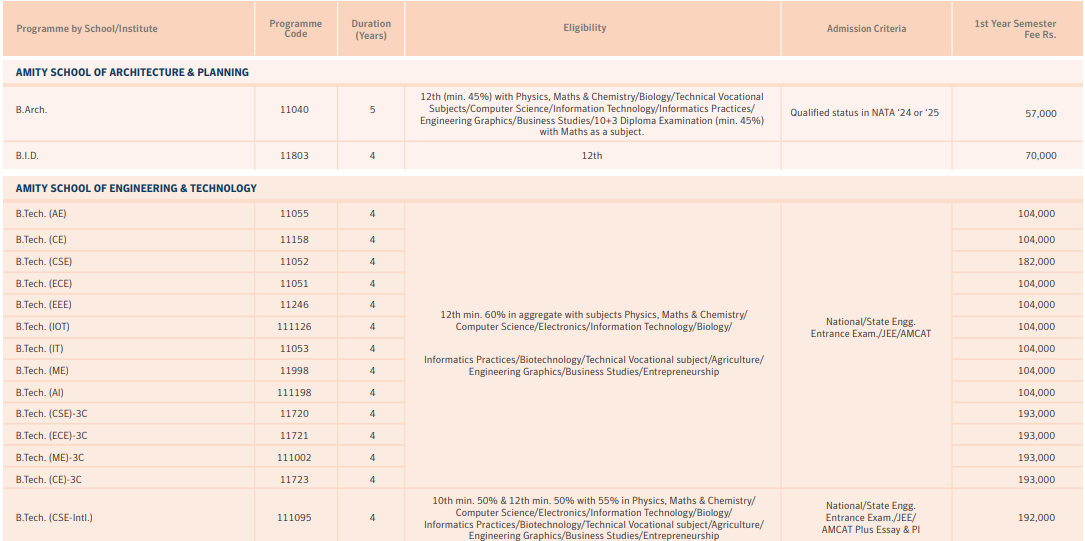The height and width of the screenshot is (541, 1085).
Task: Click 'National/State Engg. Entrance Exam./JEE/AMCAT' criteria
Action: tap(870, 327)
